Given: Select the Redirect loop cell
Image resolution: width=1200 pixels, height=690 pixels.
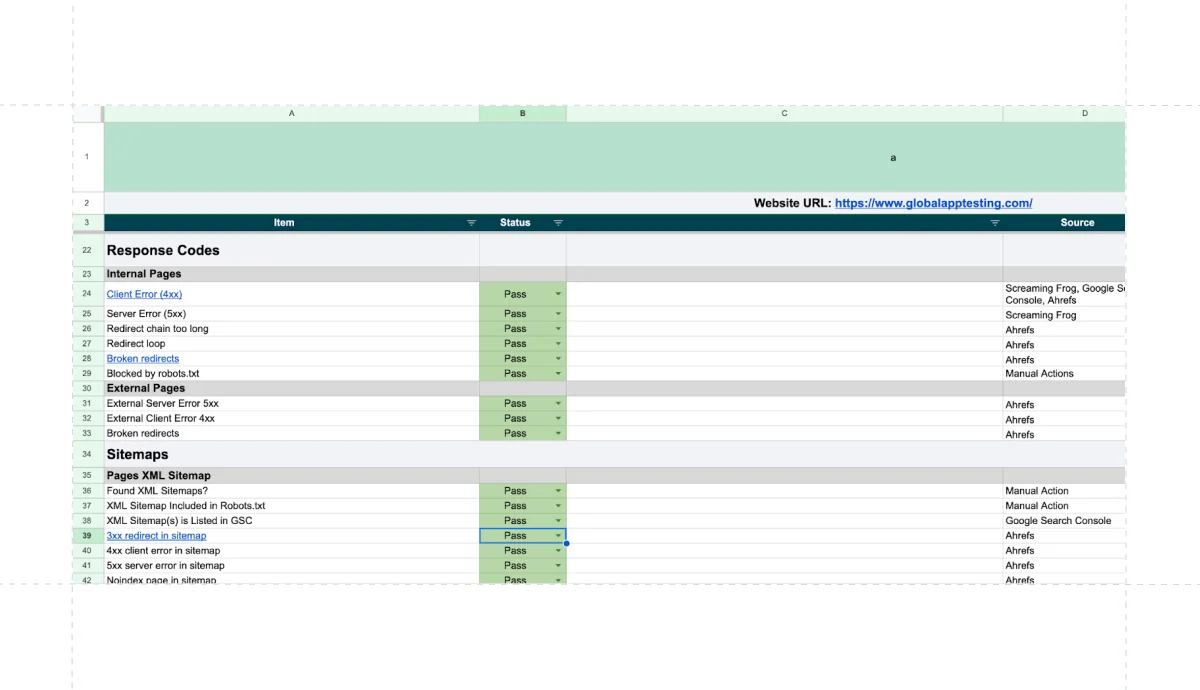Looking at the screenshot, I should [292, 344].
